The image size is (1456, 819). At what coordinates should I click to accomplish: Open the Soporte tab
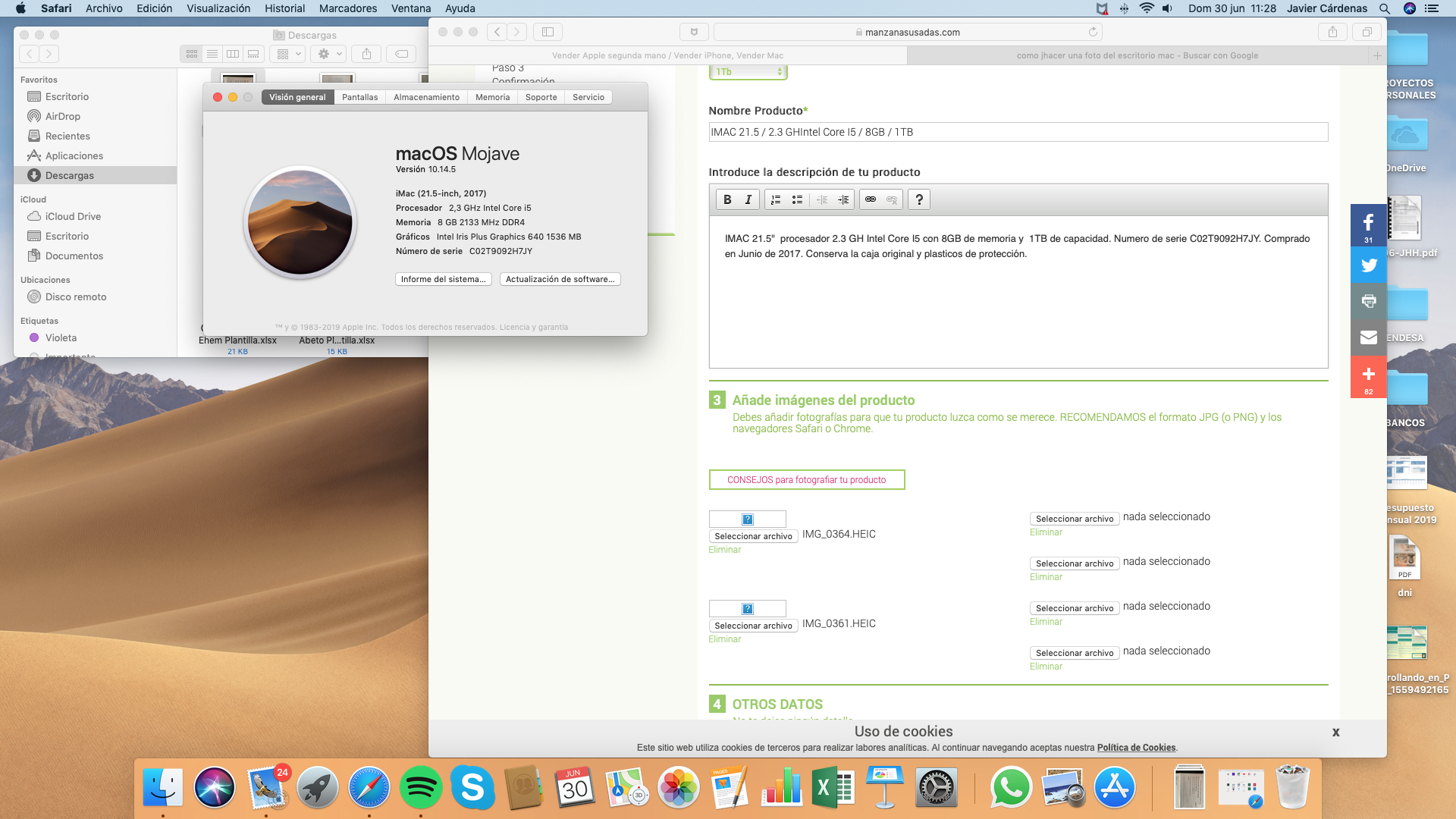pyautogui.click(x=541, y=97)
